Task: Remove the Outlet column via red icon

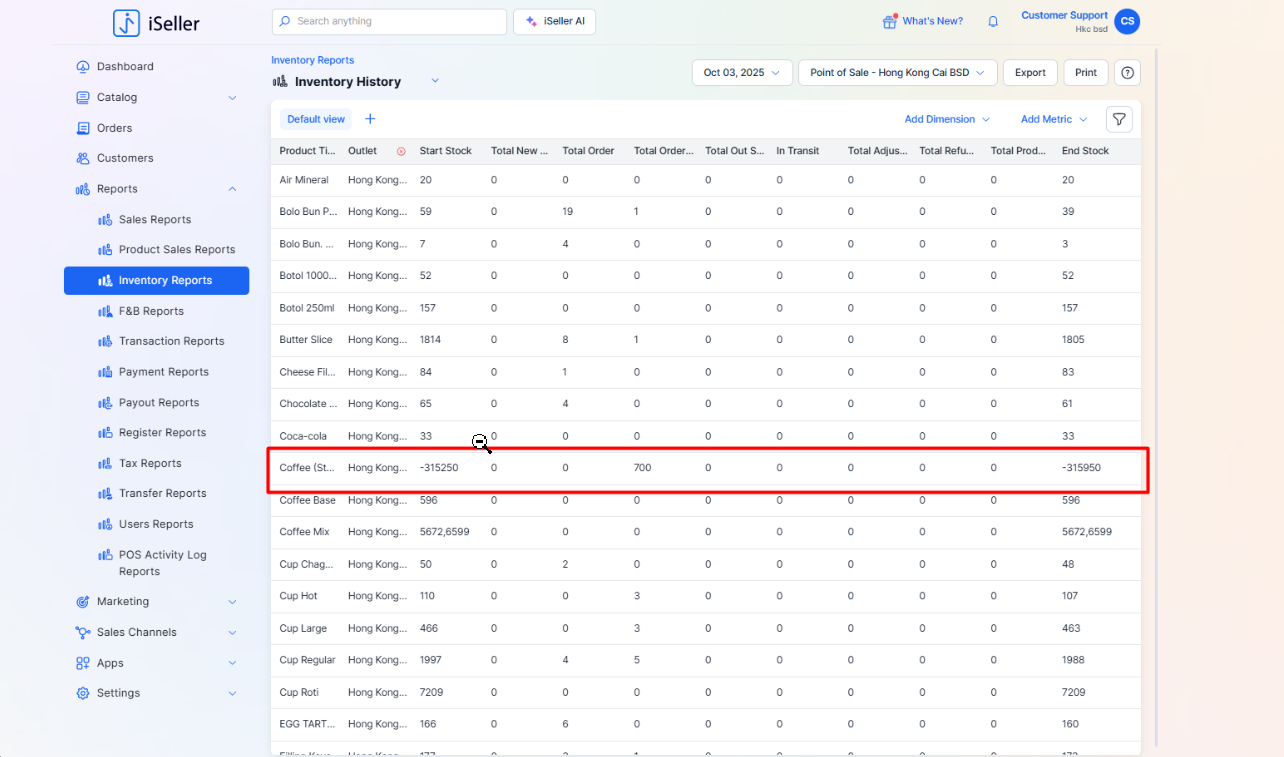Action: (x=401, y=151)
